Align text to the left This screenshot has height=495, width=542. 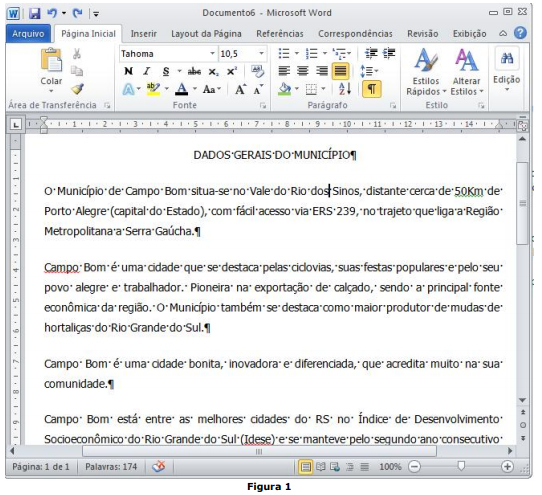284,71
